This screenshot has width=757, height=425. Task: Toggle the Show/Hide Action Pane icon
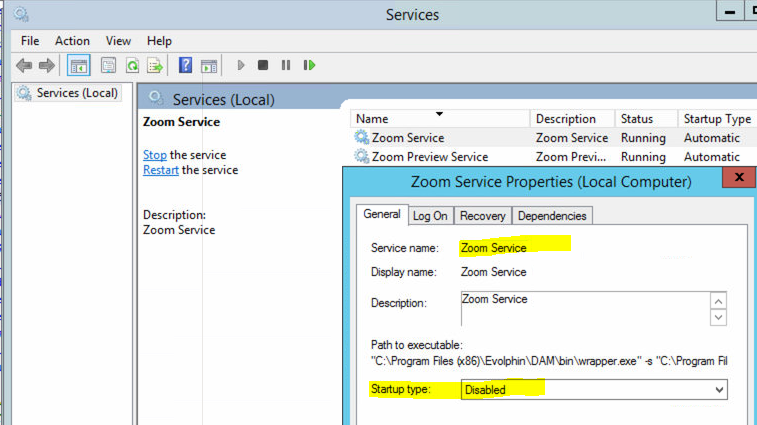[x=209, y=66]
